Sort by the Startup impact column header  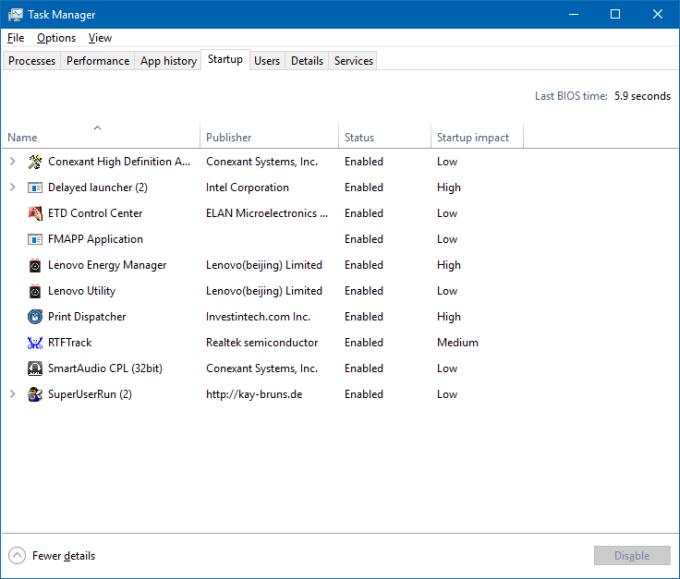click(477, 136)
